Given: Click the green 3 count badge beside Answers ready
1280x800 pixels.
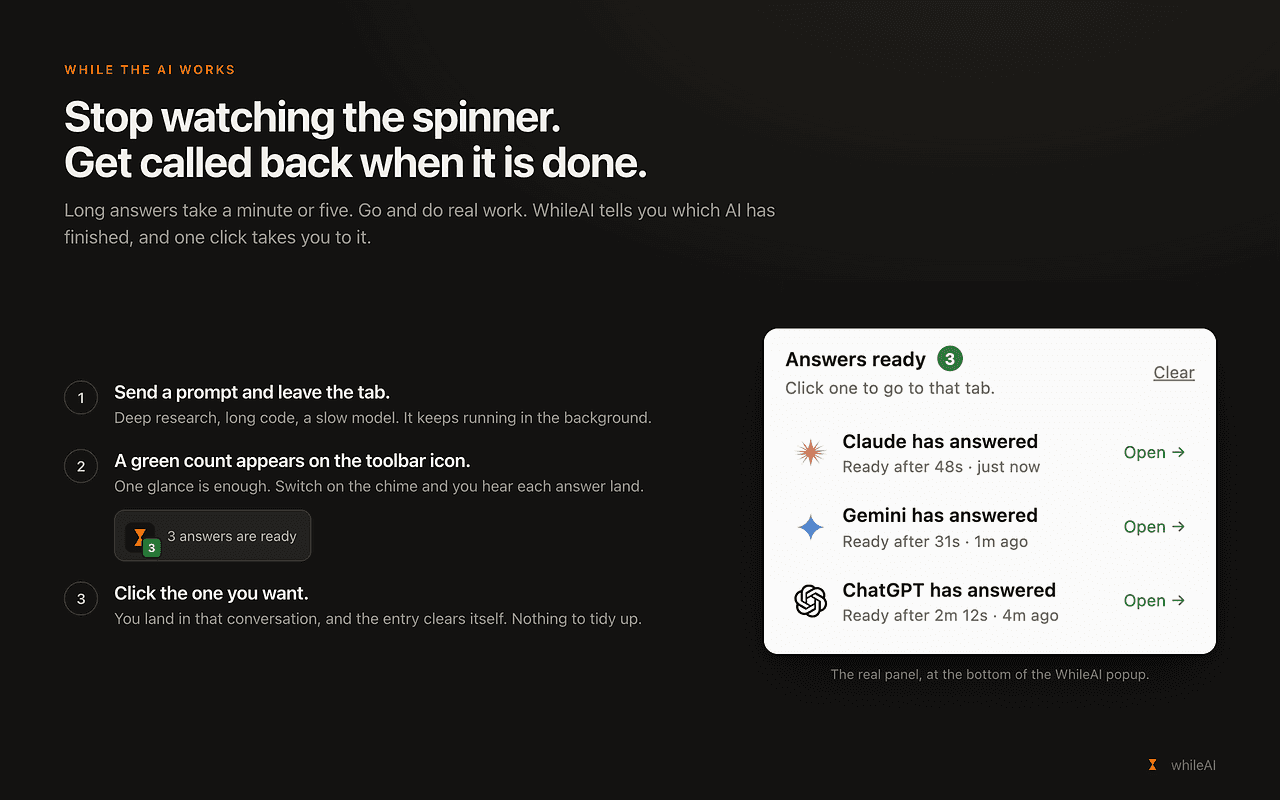Looking at the screenshot, I should click(x=950, y=359).
